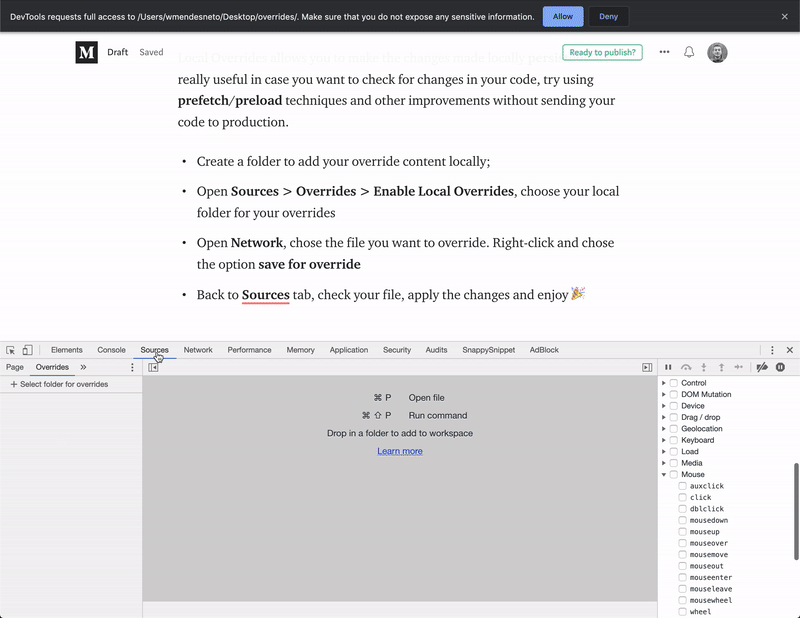Open the Memory tab
The height and width of the screenshot is (618, 800).
[x=301, y=350]
